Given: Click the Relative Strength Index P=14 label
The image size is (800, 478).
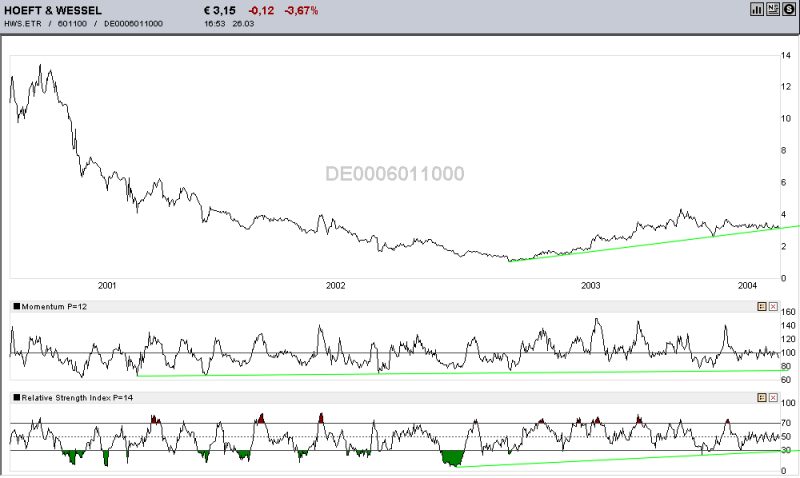Looking at the screenshot, I should 77,397.
